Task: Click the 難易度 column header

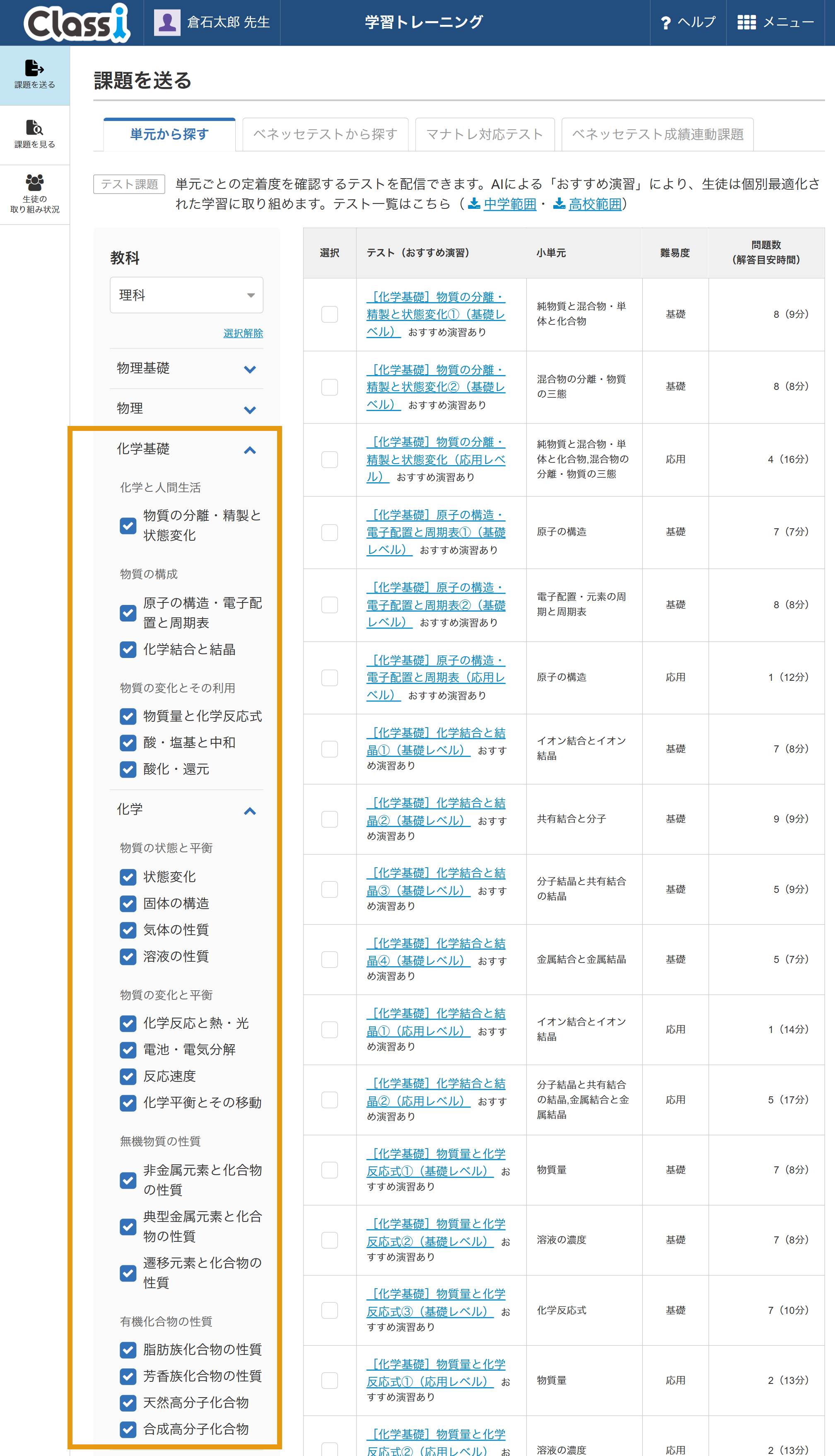Action: (x=674, y=253)
